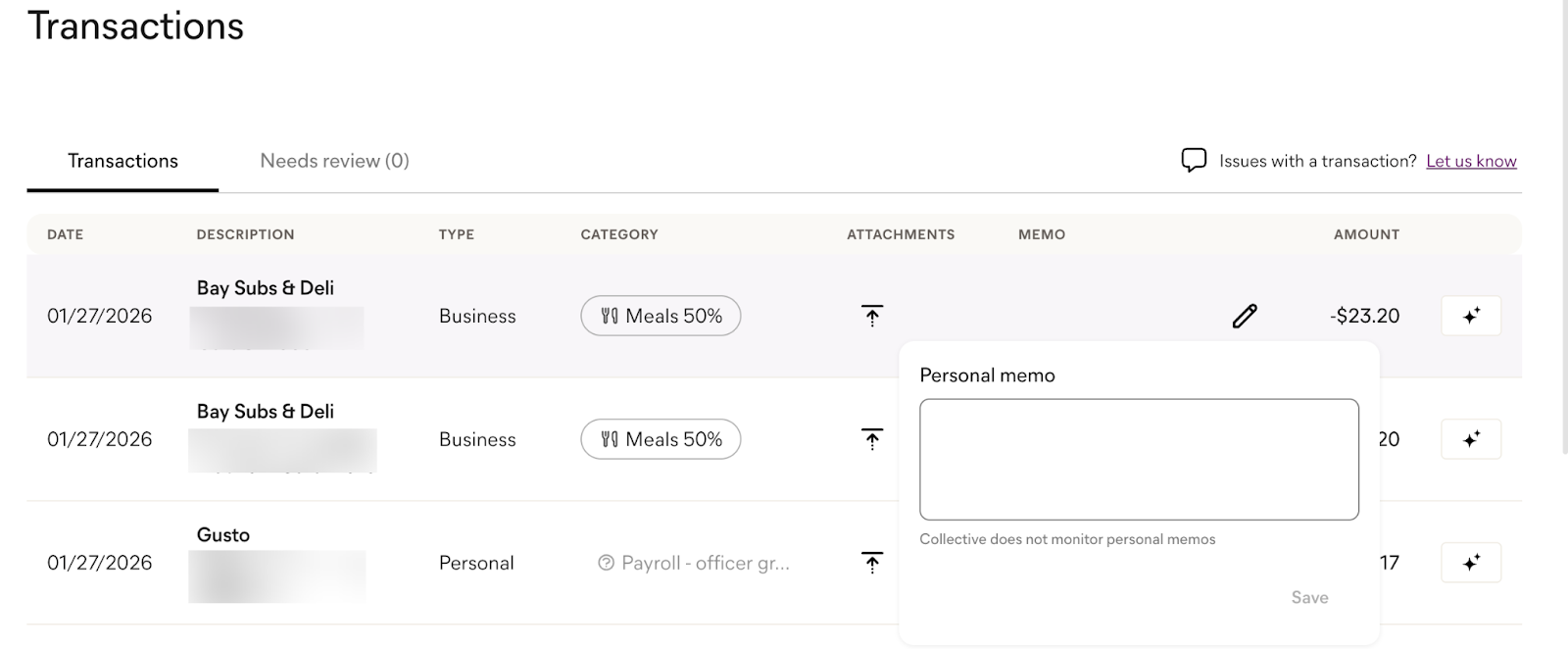Open Meals 50% category on second row
The image size is (1568, 649).
(661, 439)
